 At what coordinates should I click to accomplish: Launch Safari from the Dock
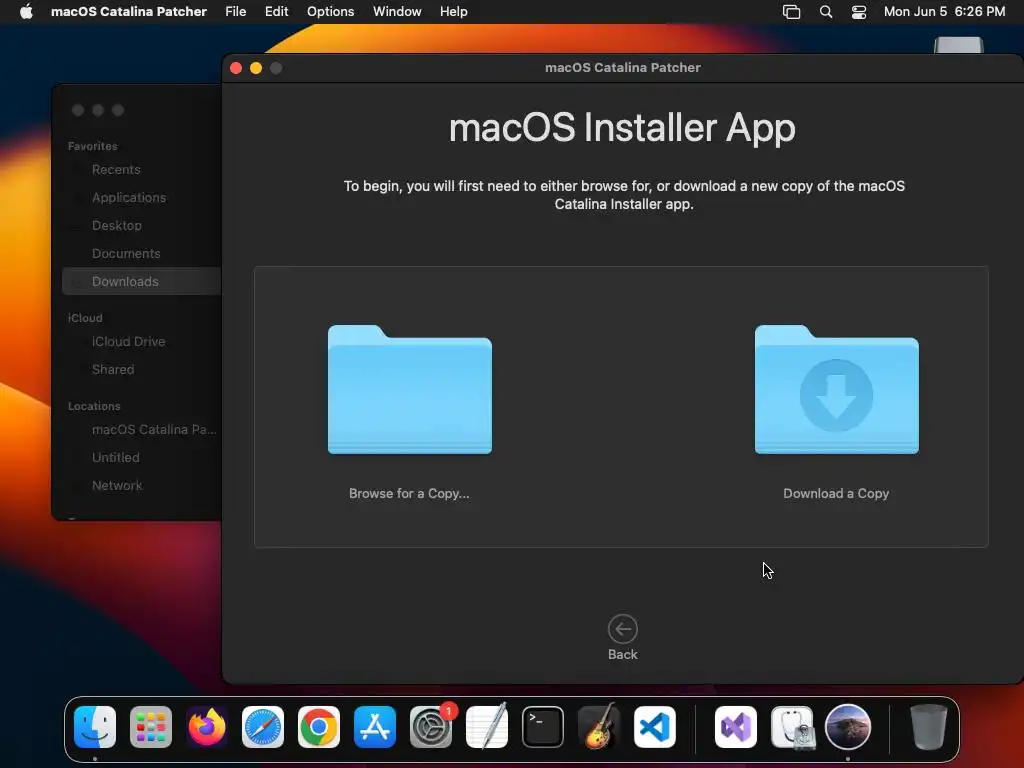263,726
